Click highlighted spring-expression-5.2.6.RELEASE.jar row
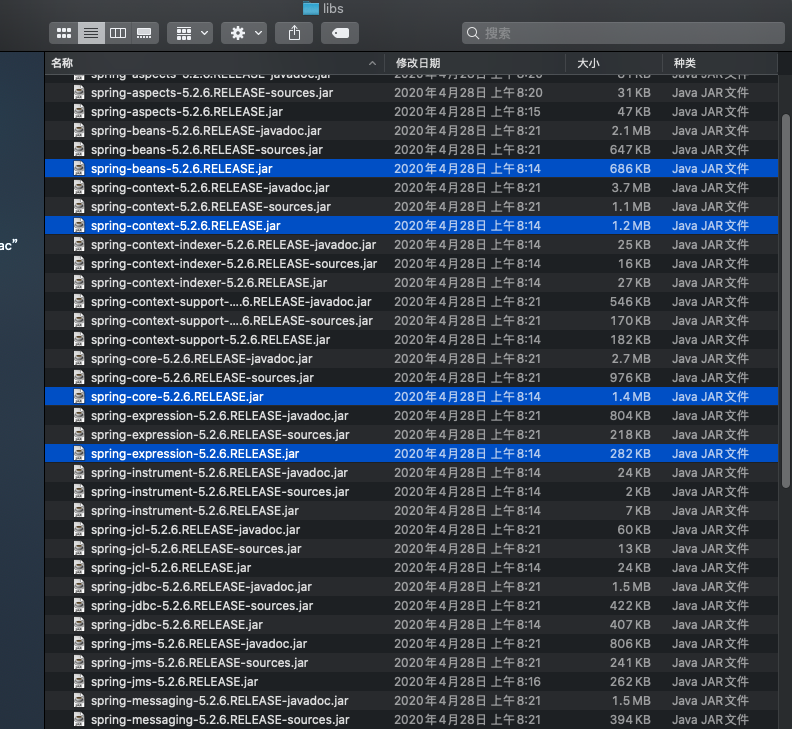Image resolution: width=792 pixels, height=729 pixels. tap(412, 454)
